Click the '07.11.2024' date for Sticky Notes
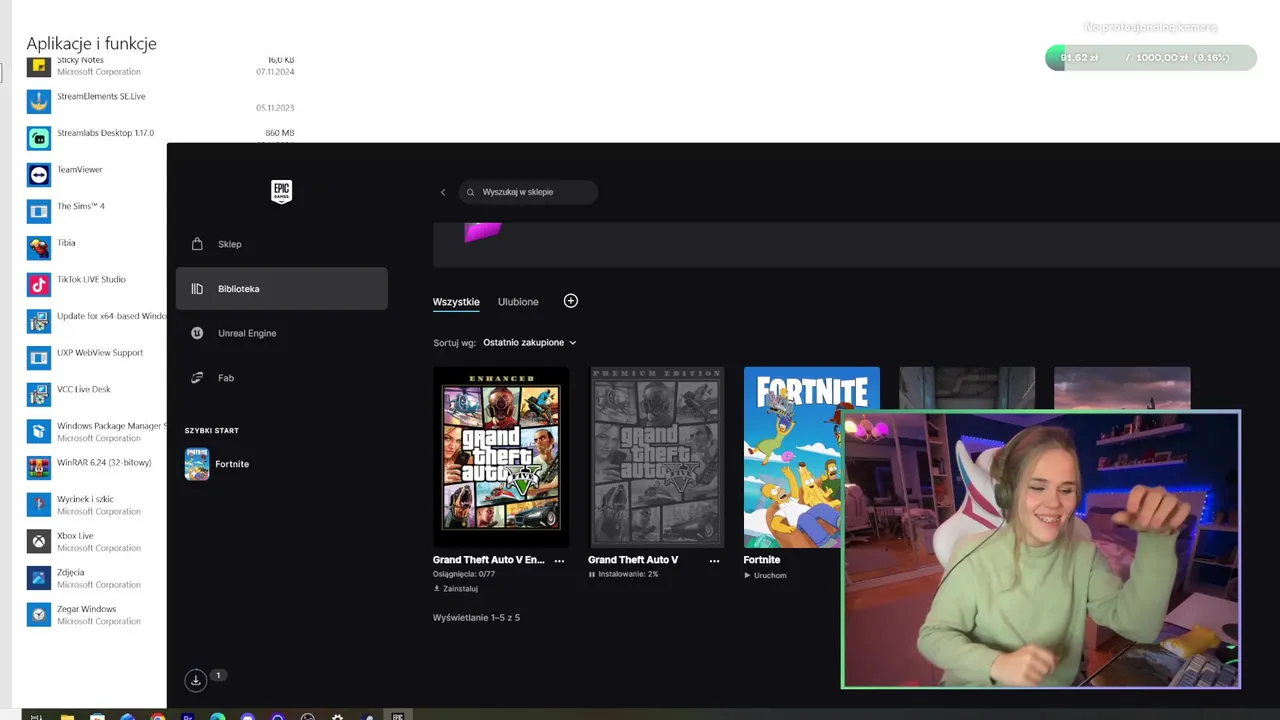Image resolution: width=1280 pixels, height=720 pixels. tap(275, 72)
